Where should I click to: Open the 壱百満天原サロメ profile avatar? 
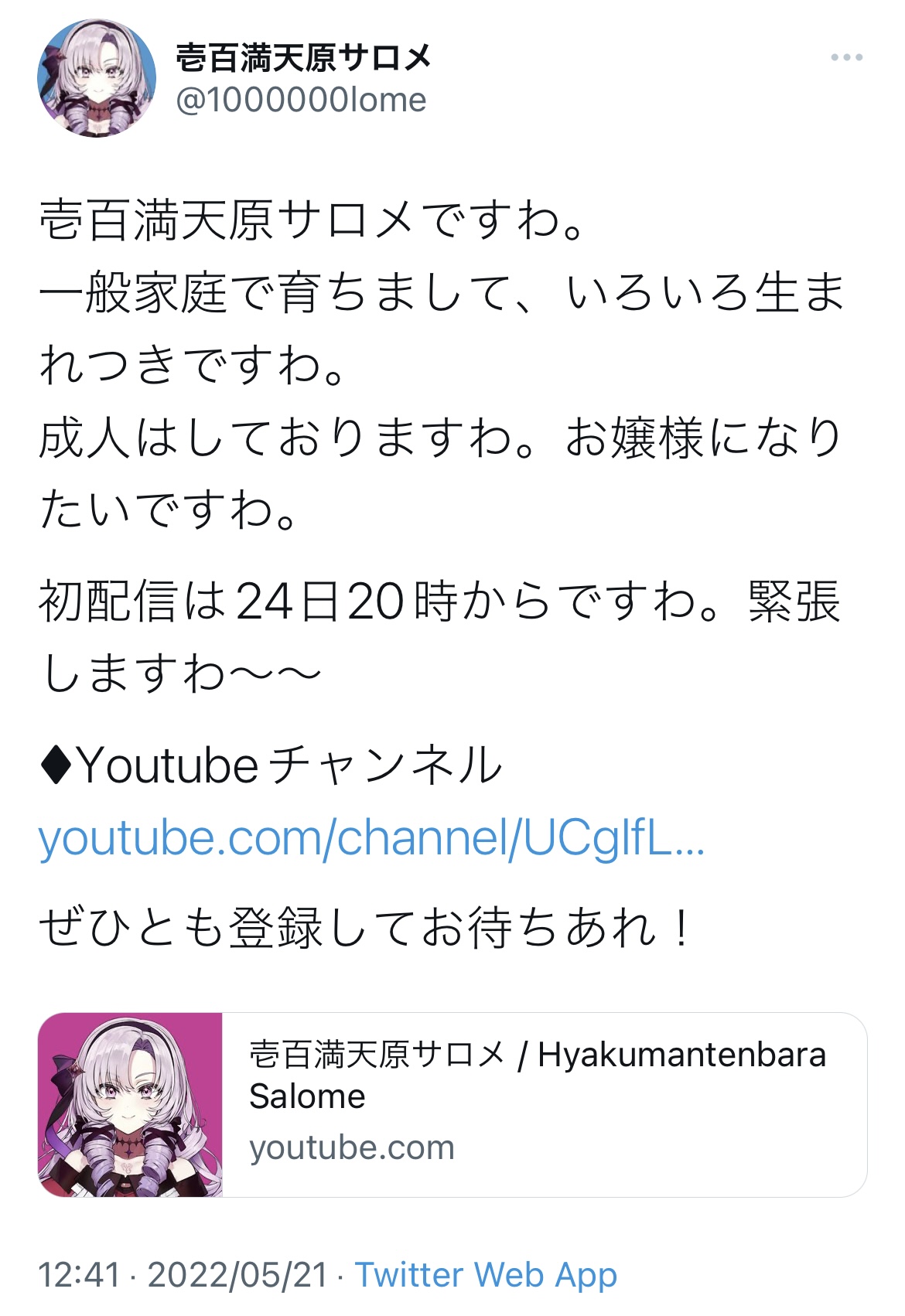pos(97,78)
